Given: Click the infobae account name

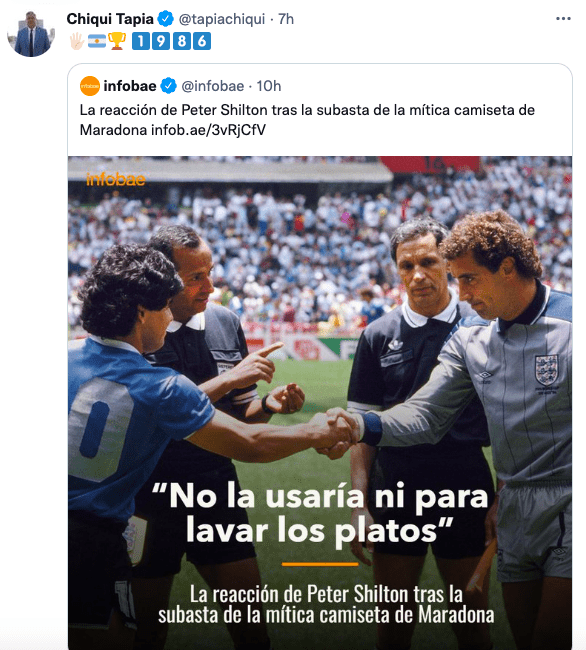Looking at the screenshot, I should pos(130,86).
